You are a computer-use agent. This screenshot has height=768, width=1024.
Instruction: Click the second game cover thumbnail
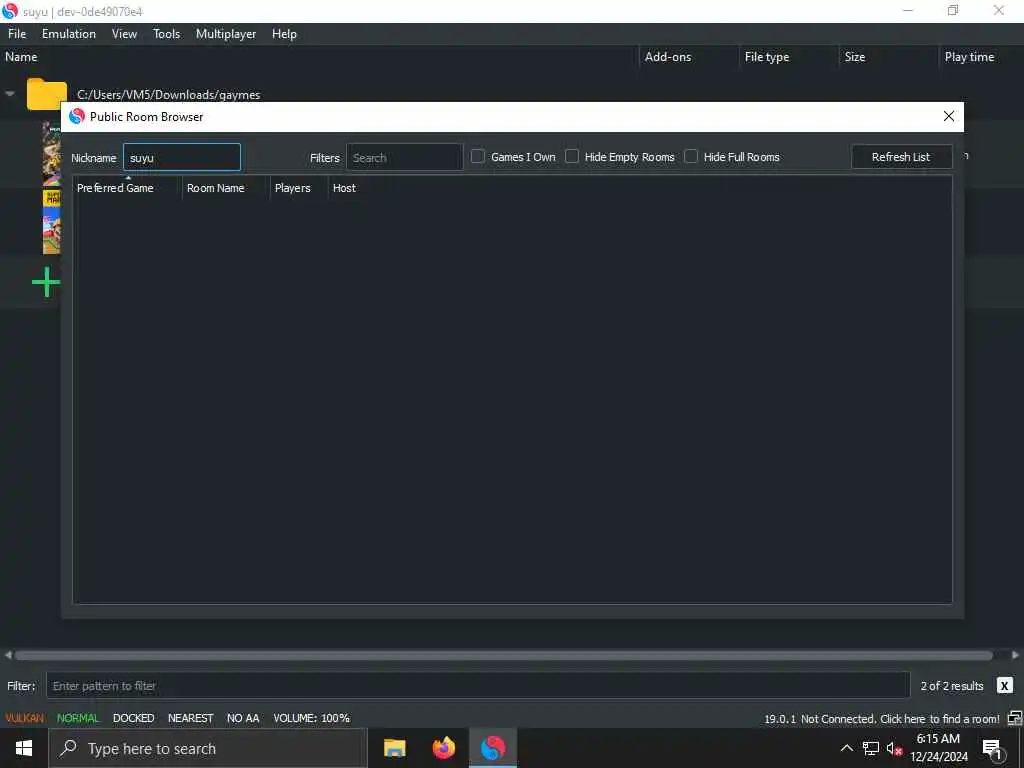click(x=52, y=222)
